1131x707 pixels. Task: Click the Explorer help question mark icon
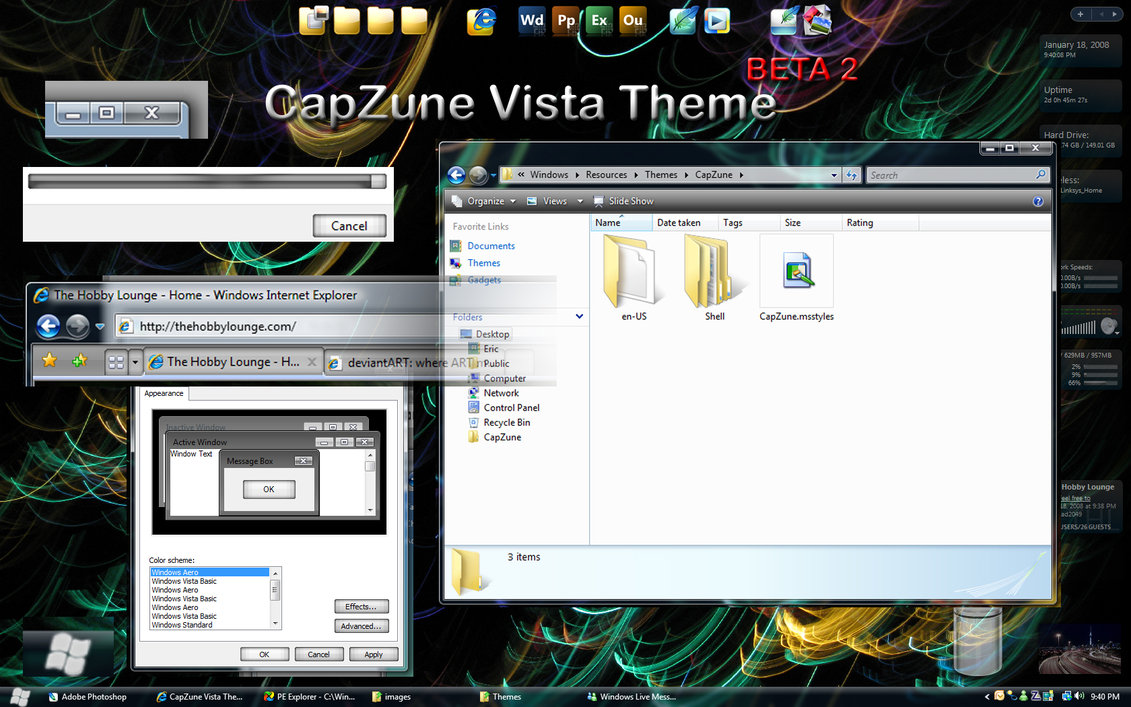point(1038,201)
